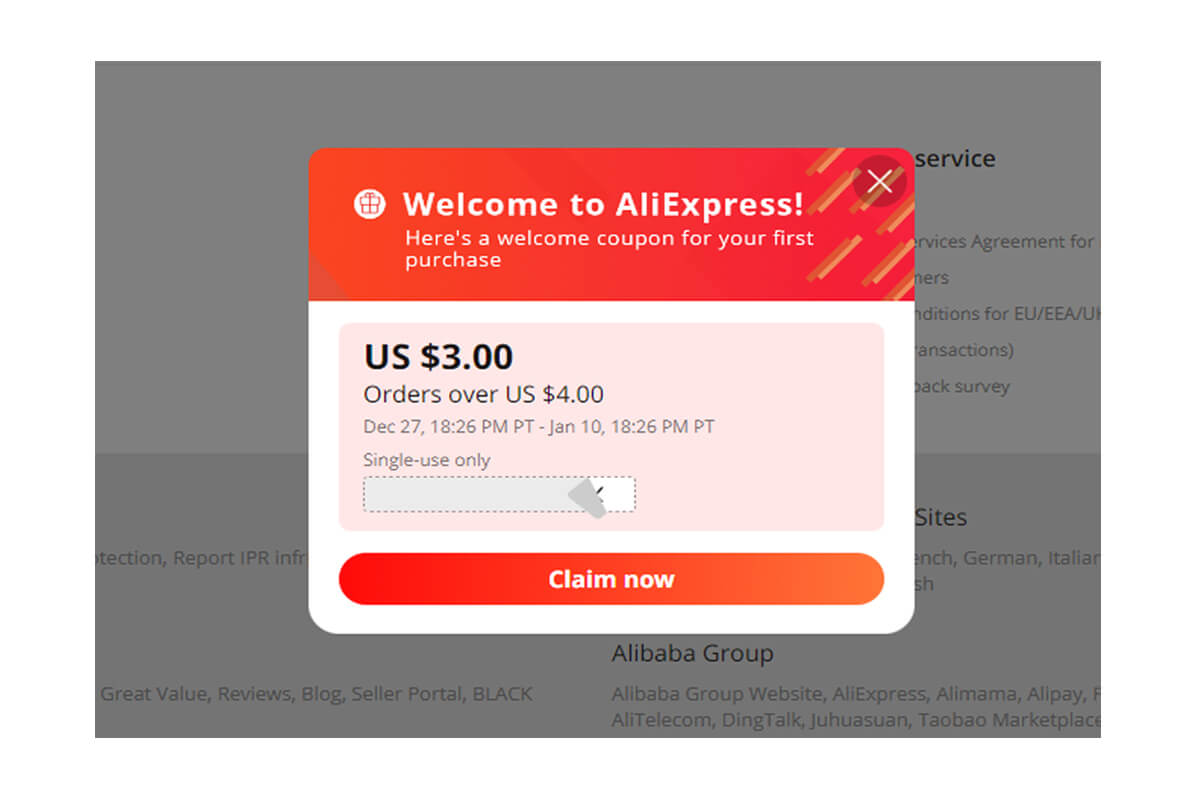This screenshot has width=1200, height=800.
Task: Select the hidden coupon code box
Action: point(499,494)
